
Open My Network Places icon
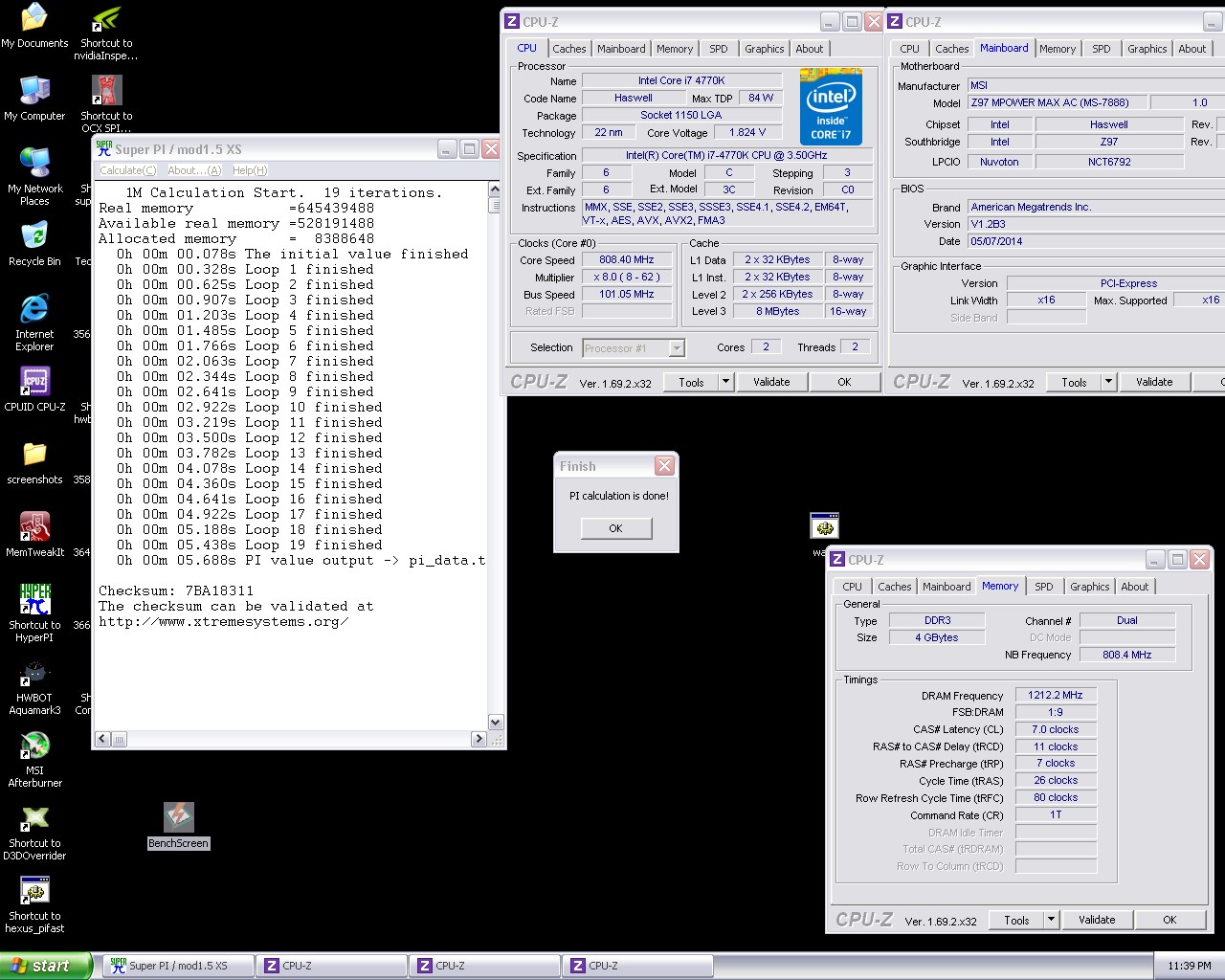click(34, 177)
